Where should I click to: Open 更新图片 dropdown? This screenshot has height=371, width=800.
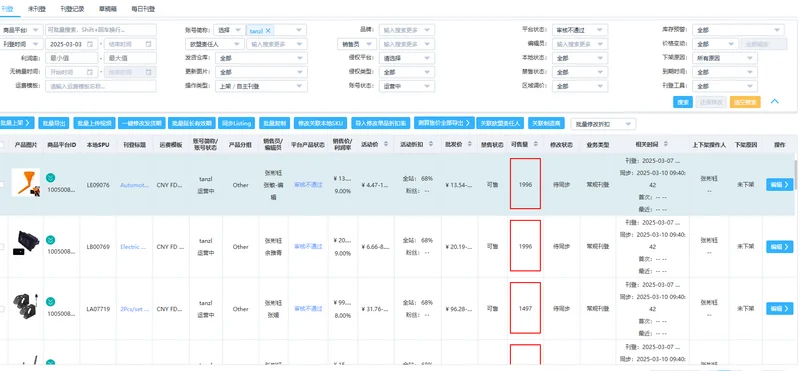coord(261,72)
